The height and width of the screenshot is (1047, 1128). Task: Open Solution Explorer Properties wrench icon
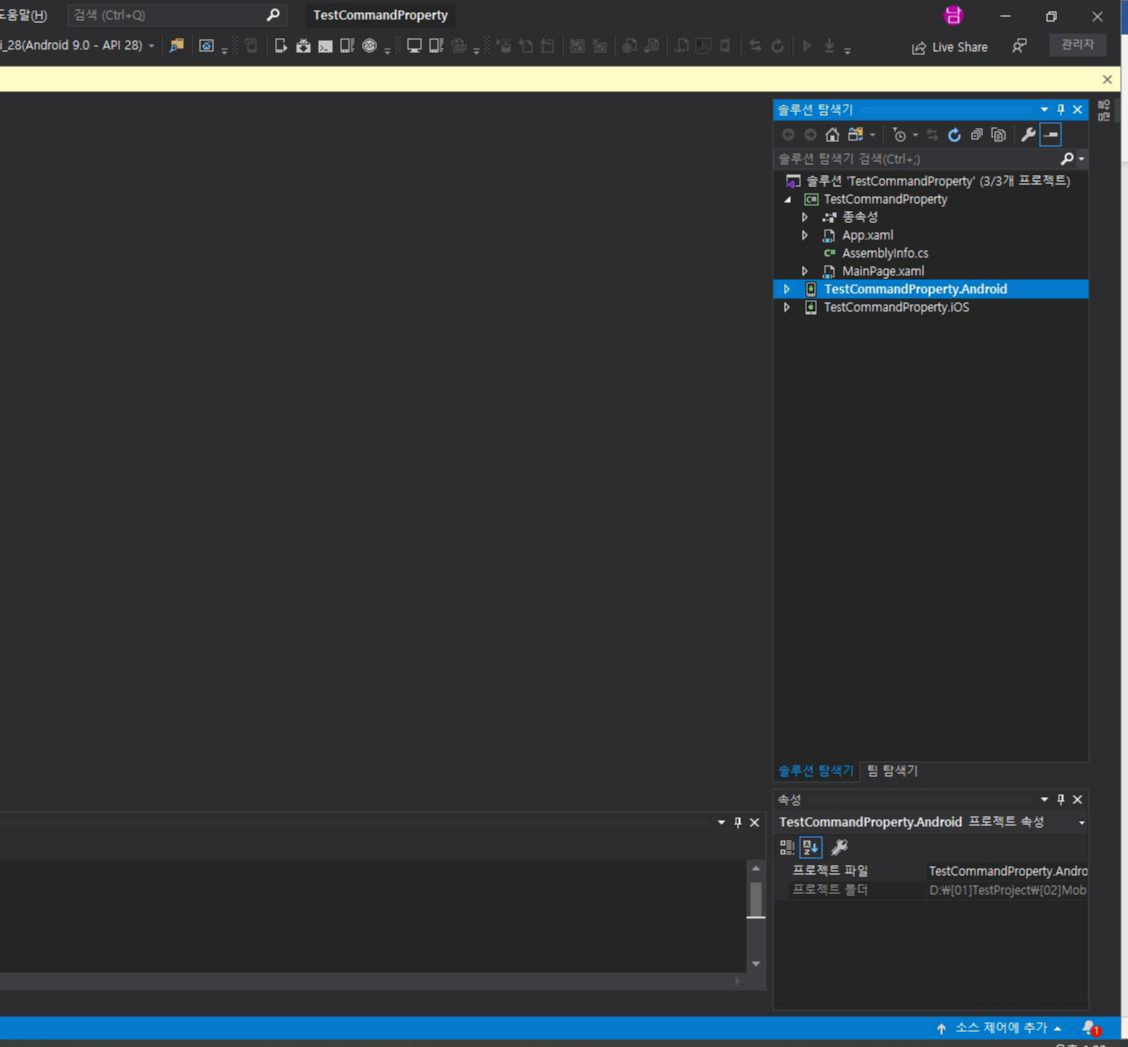coord(1028,135)
